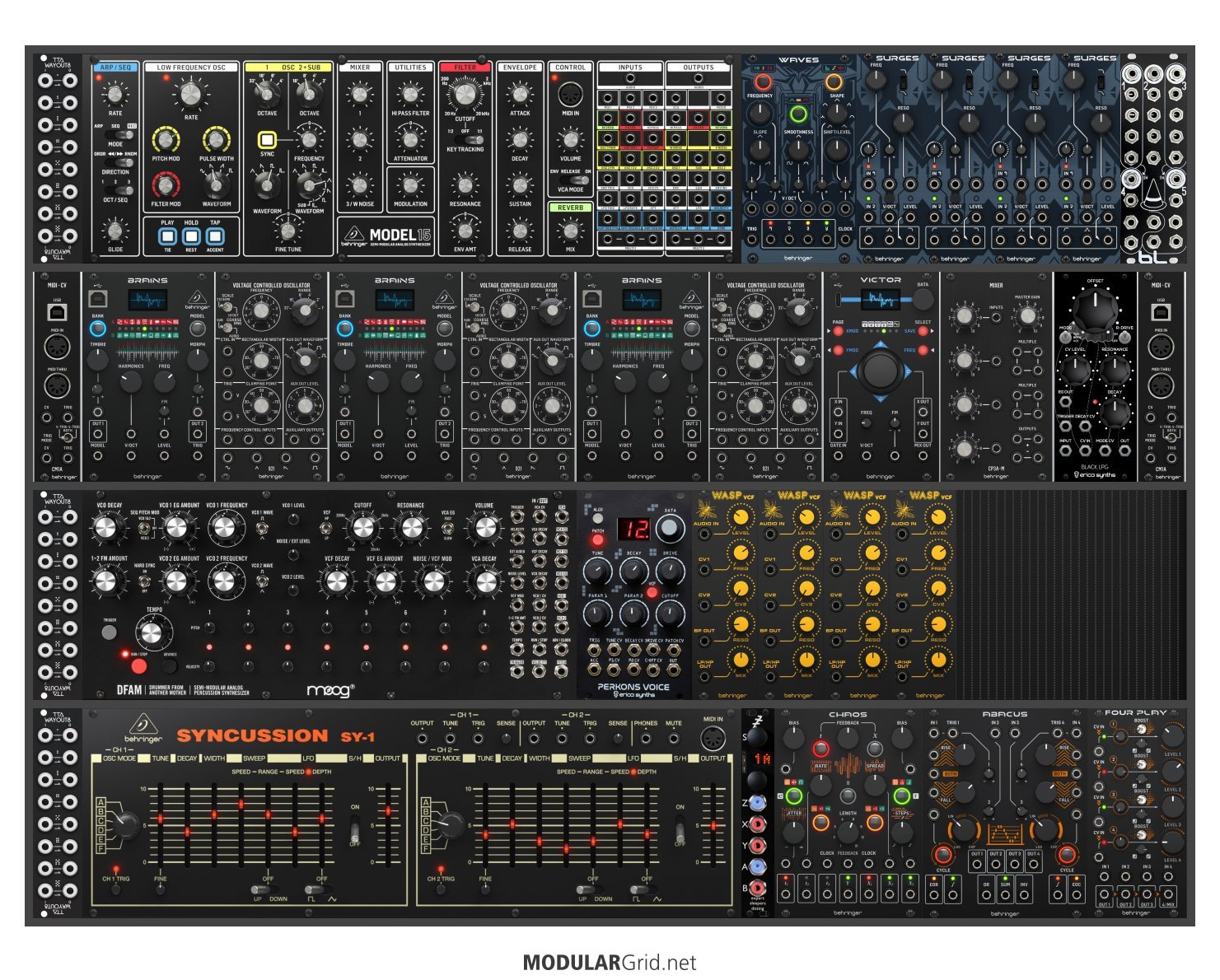Click the red VCF button on Perkons Voice
The height and width of the screenshot is (980, 1220).
(652, 592)
